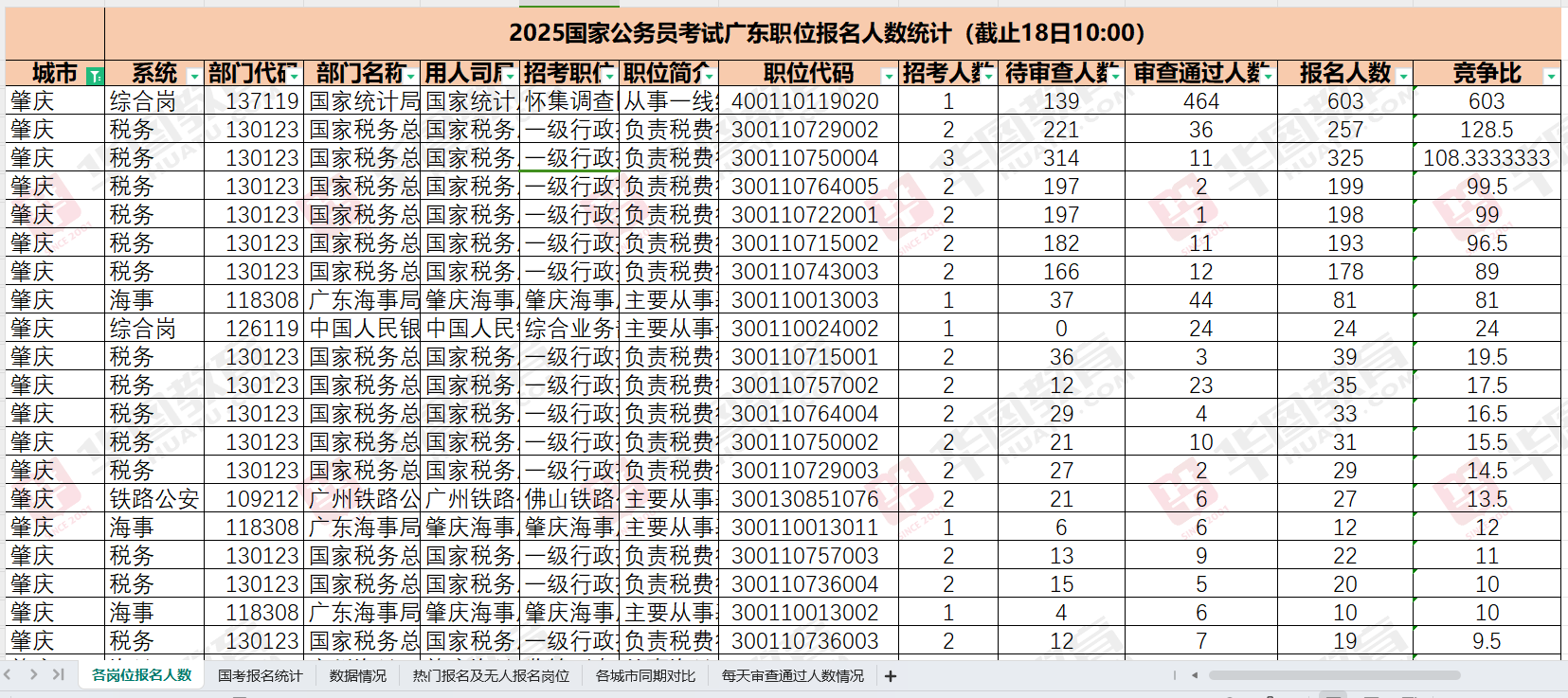This screenshot has width=1568, height=698.
Task: Select the 竞争比 cell showing 96.5
Action: click(x=1487, y=243)
